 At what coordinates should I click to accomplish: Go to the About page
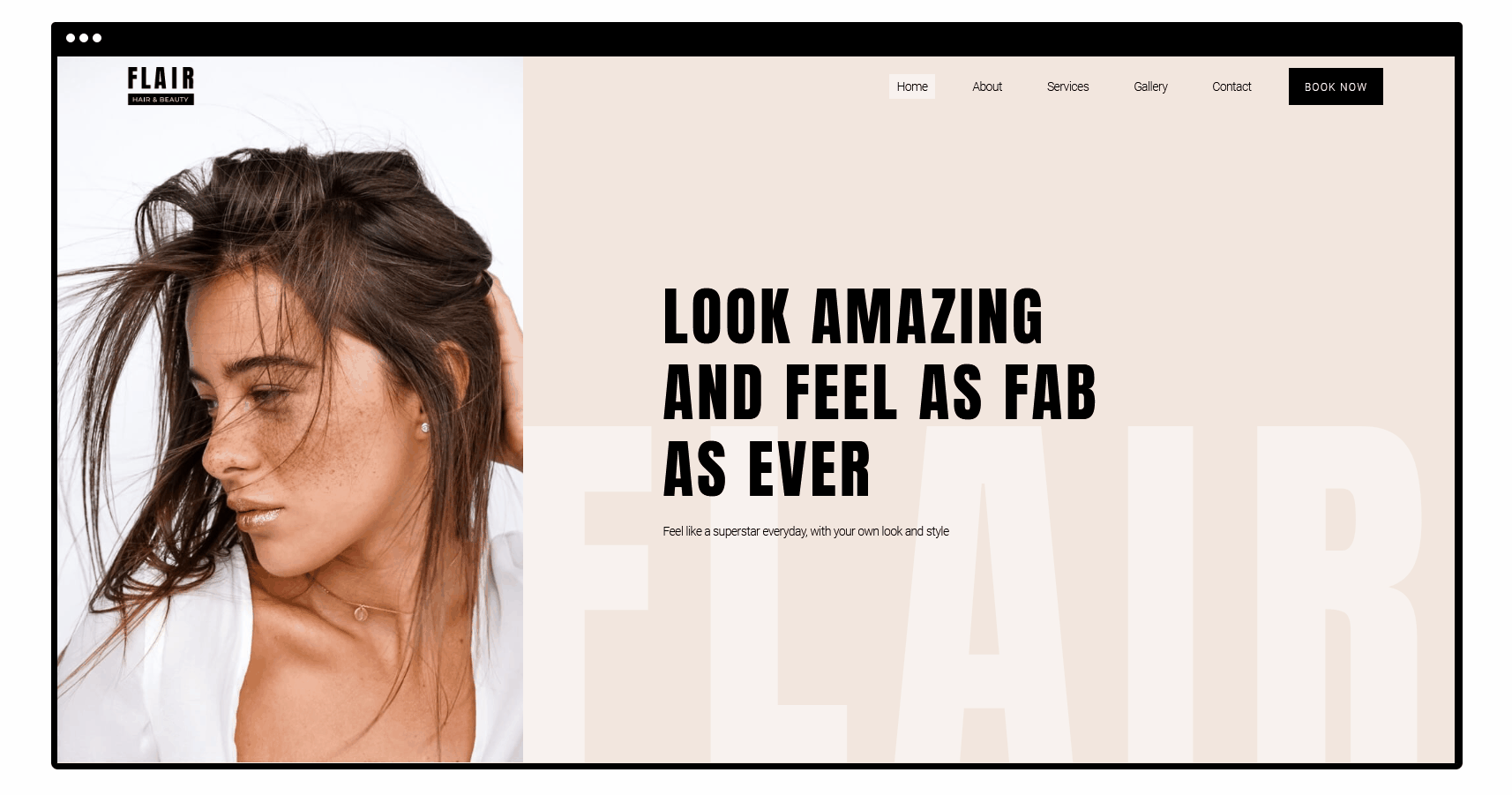click(x=987, y=86)
